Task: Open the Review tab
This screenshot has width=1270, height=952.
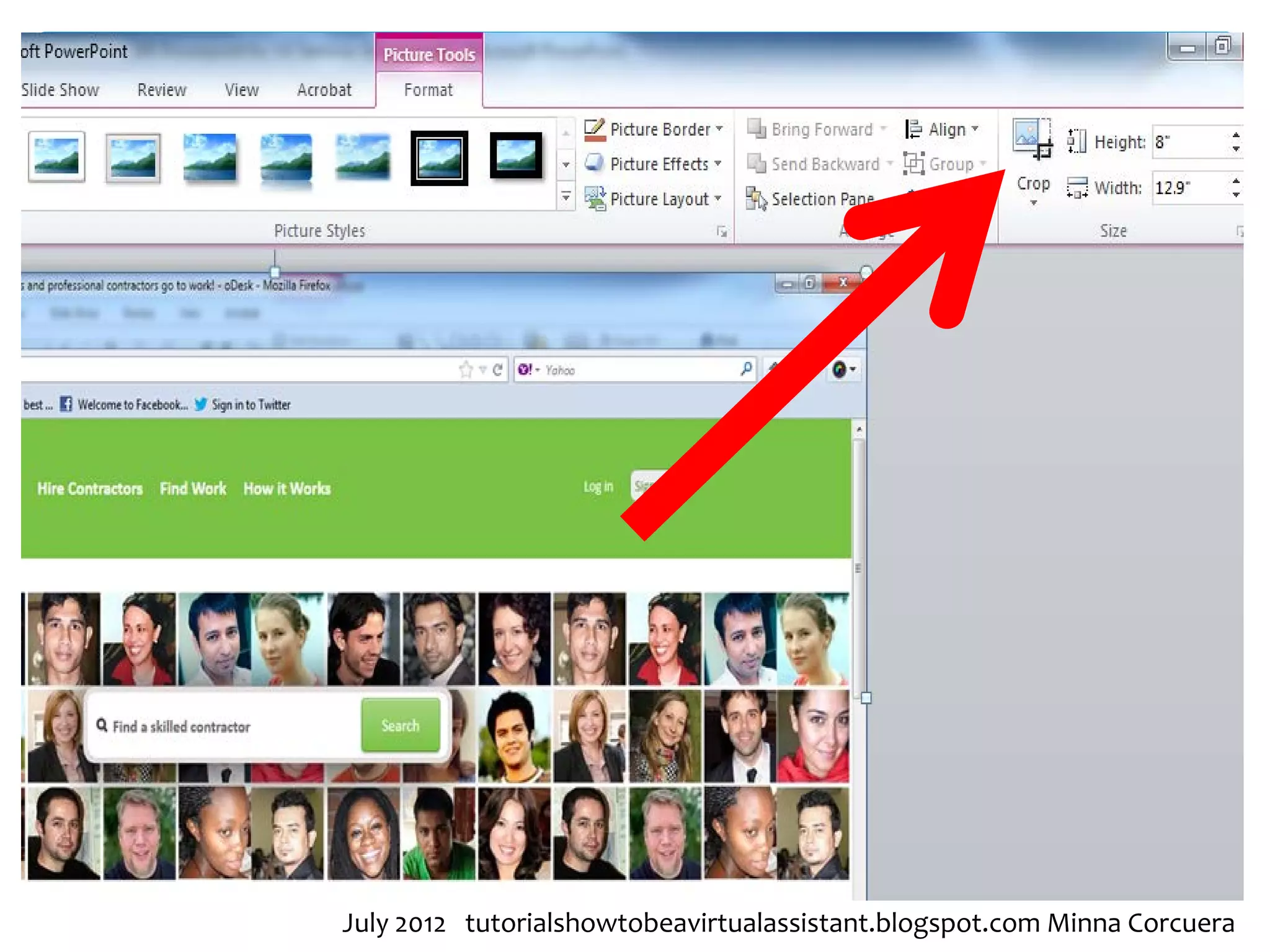Action: pos(162,90)
